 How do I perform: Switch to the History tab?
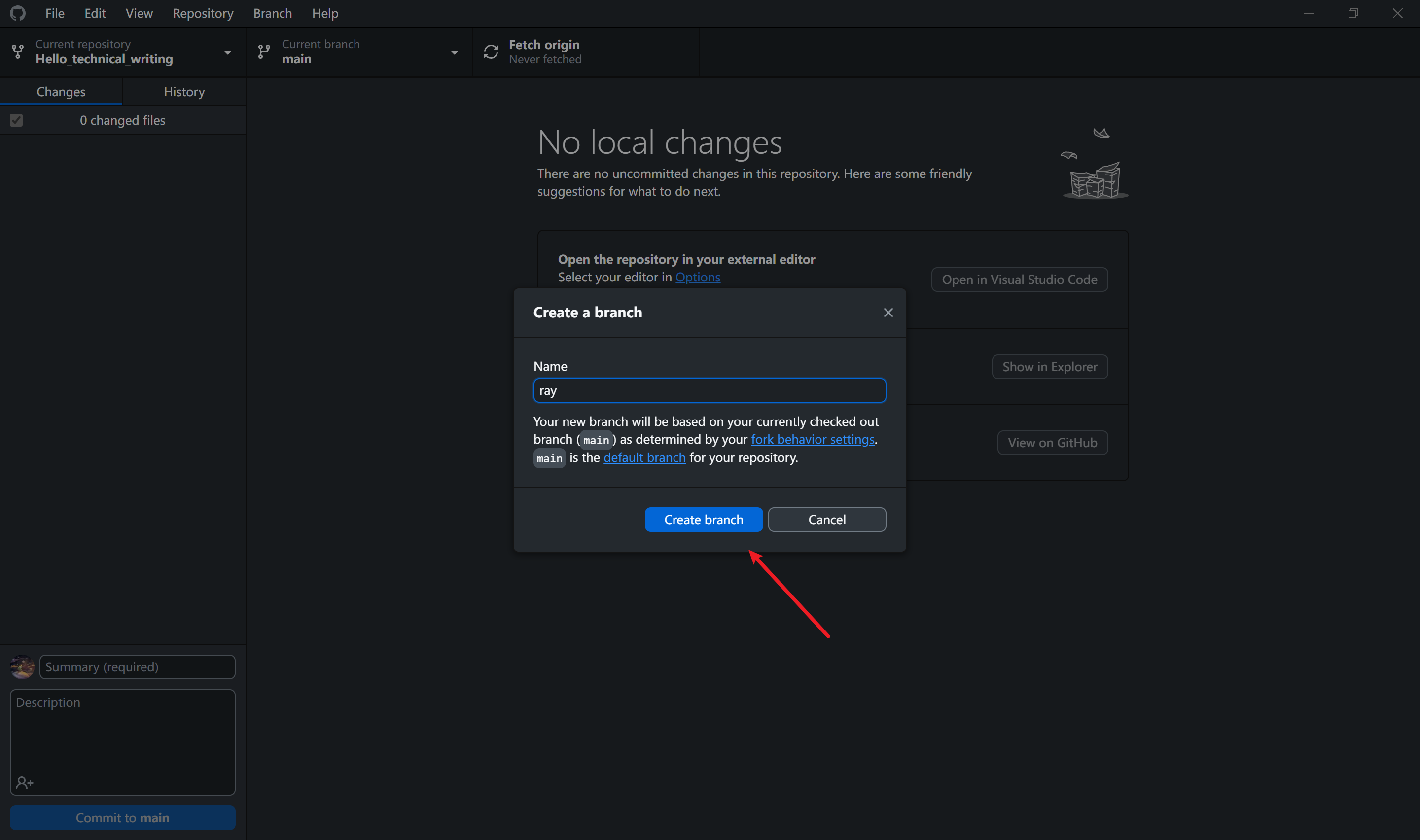[184, 92]
